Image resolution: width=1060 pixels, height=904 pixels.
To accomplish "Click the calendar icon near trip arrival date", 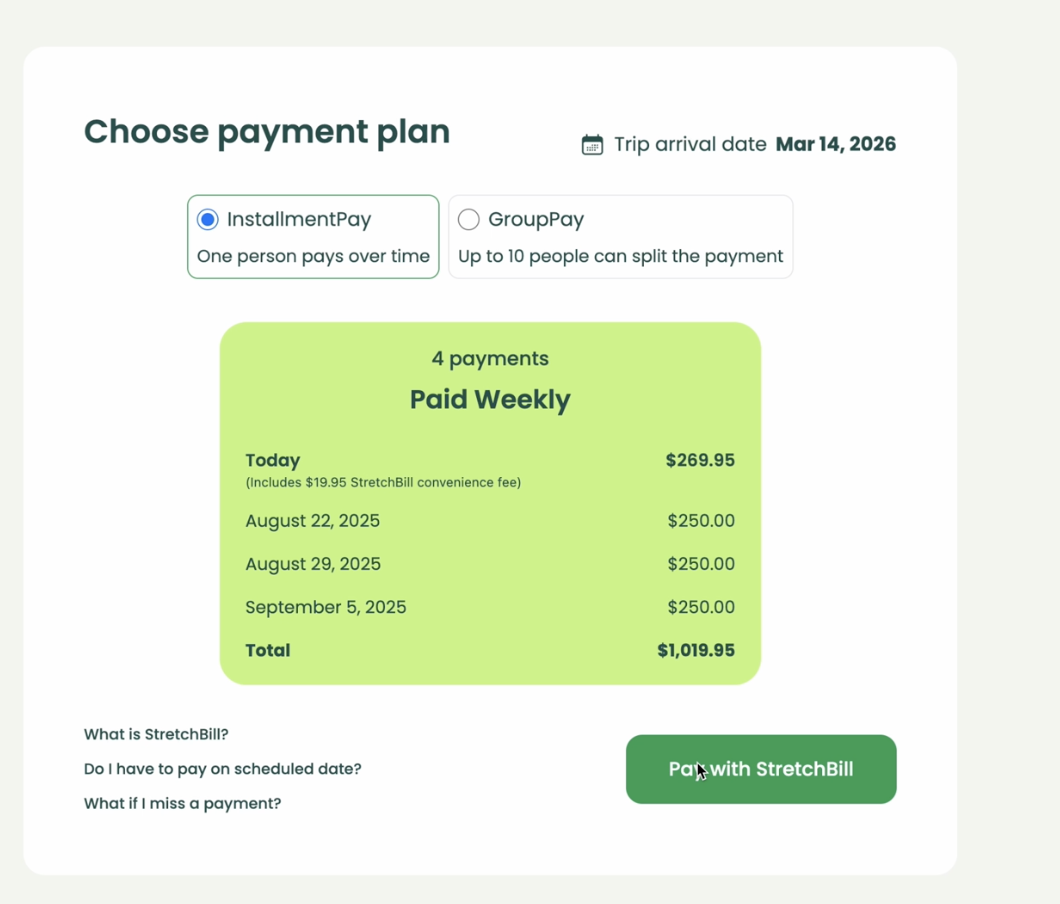I will [x=592, y=145].
